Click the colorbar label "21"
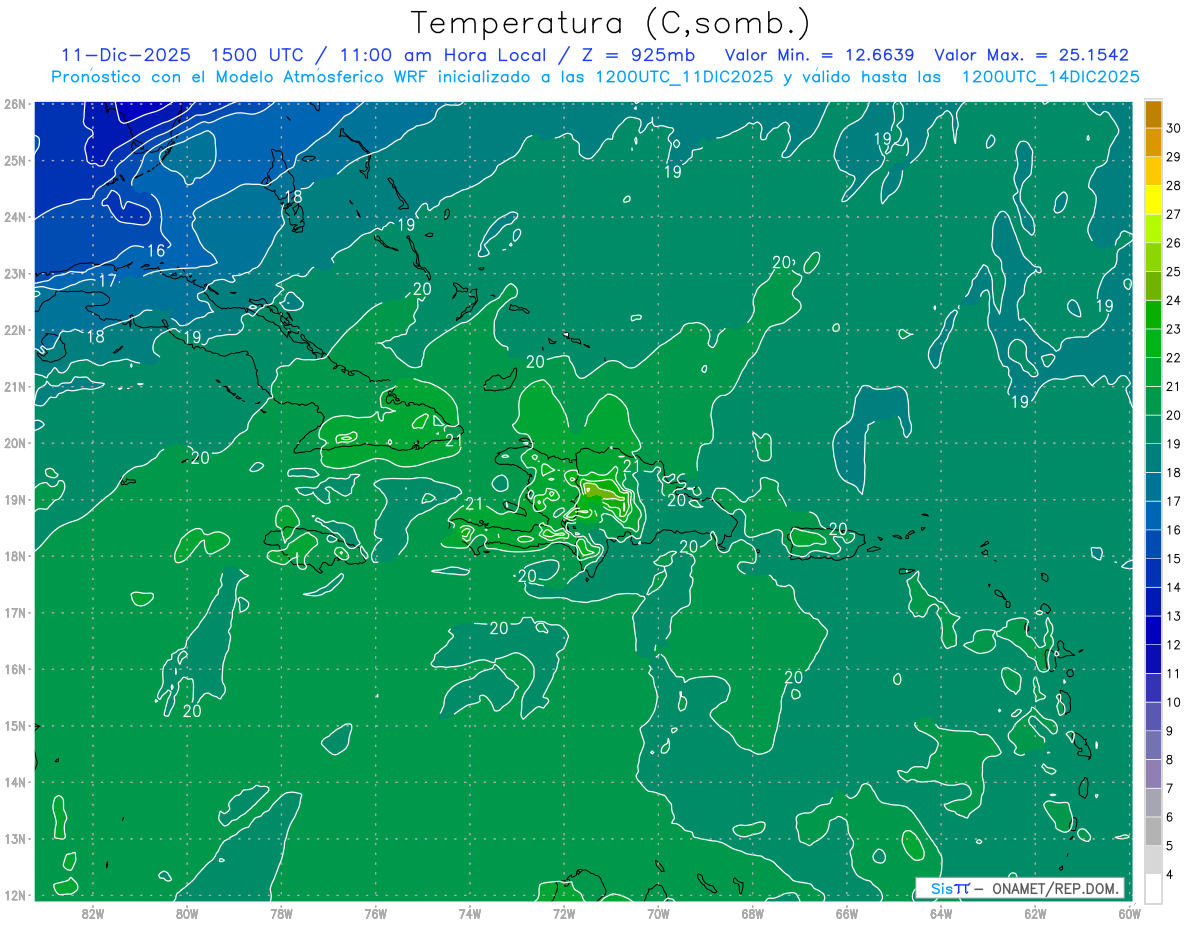Image resolution: width=1200 pixels, height=927 pixels. [x=1174, y=386]
